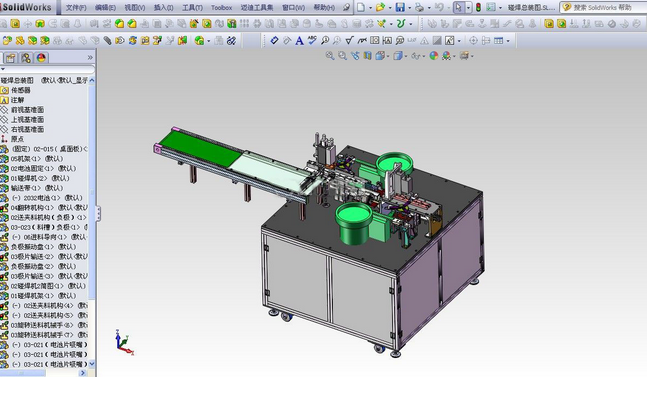Screen dimensions: 647x393
Task: Select the Note annotation A tool
Action: tap(299, 40)
